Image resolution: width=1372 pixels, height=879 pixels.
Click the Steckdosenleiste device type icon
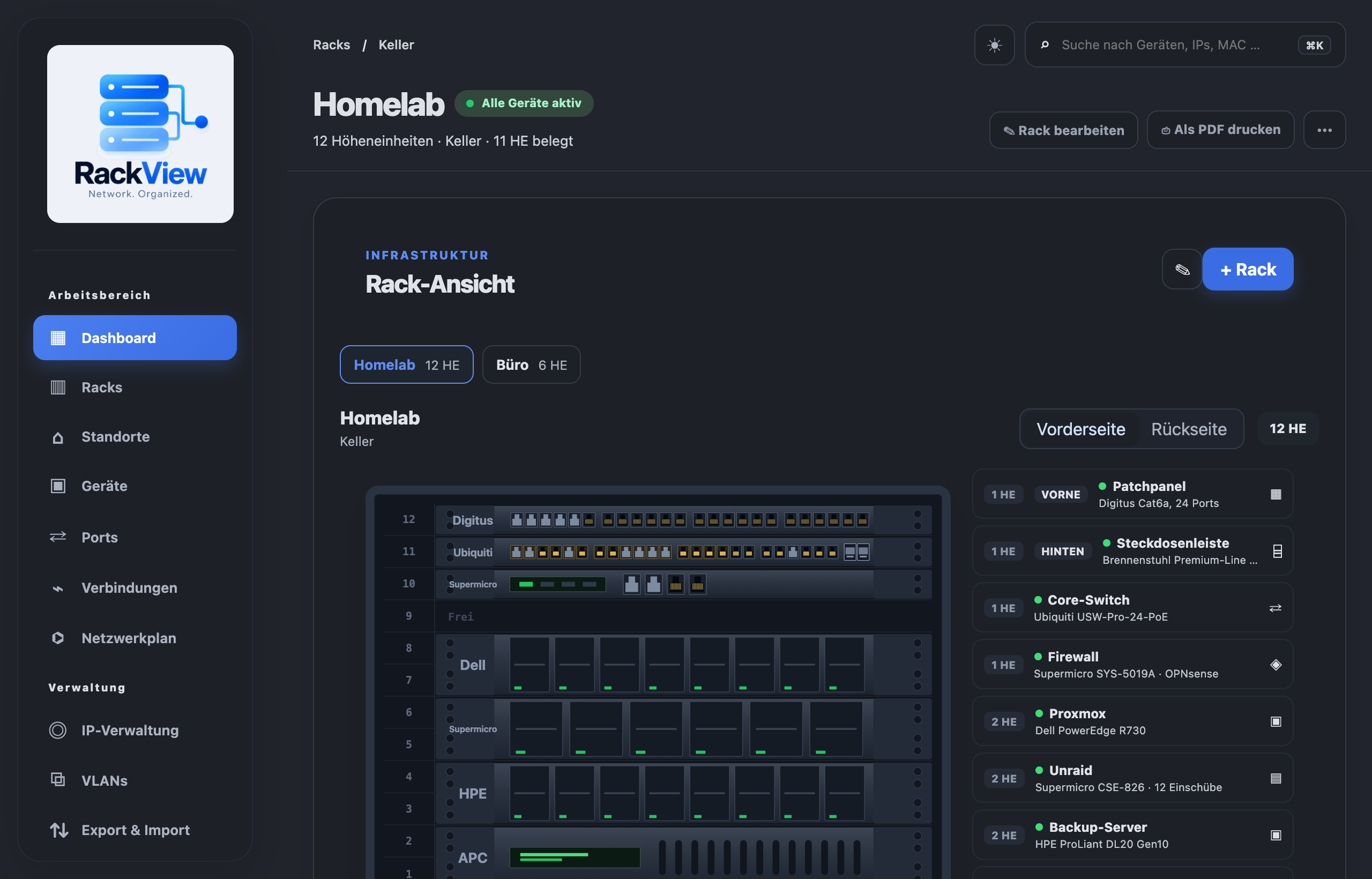[1277, 552]
